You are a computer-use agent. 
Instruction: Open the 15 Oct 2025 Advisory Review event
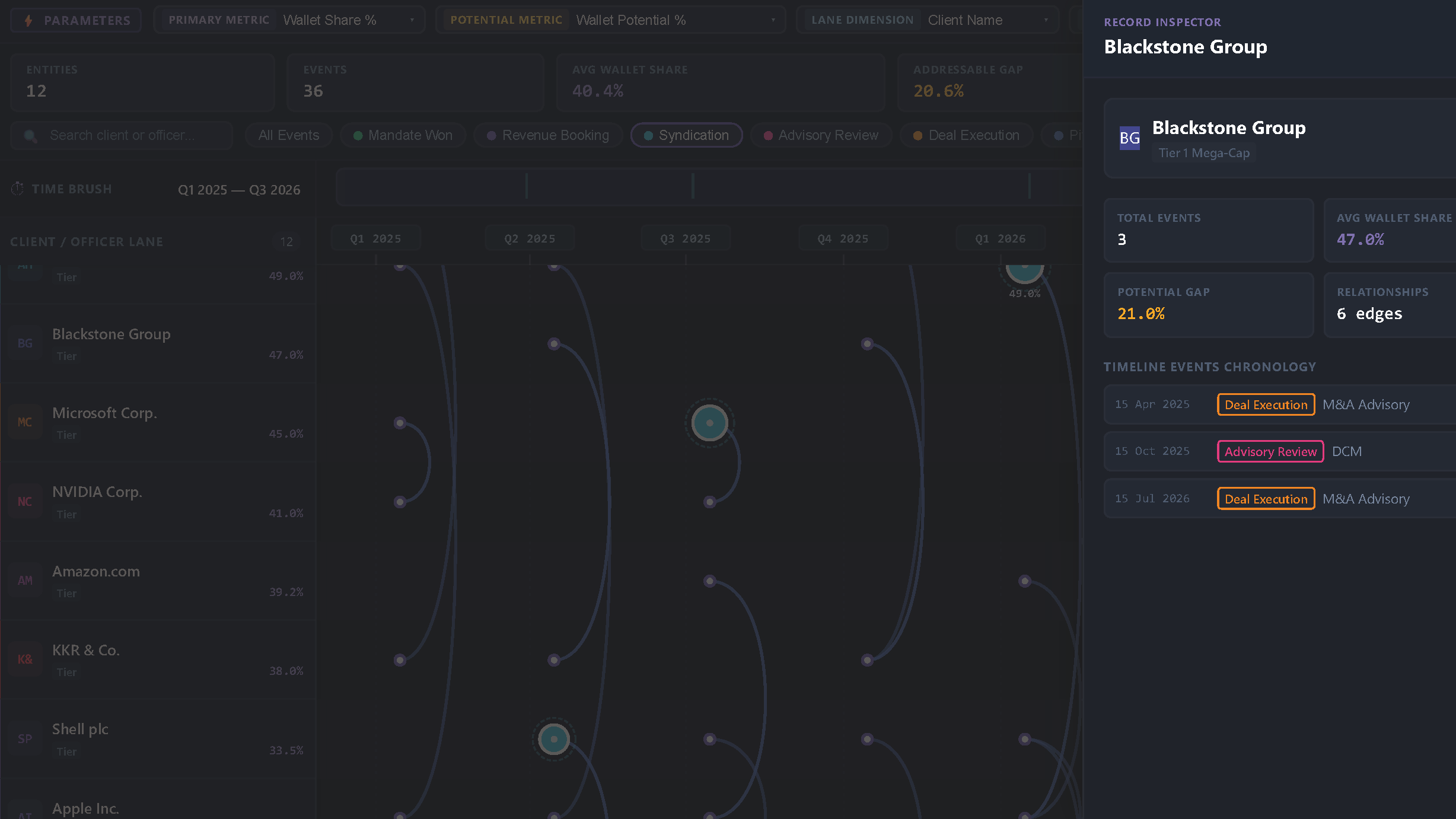pyautogui.click(x=1280, y=451)
